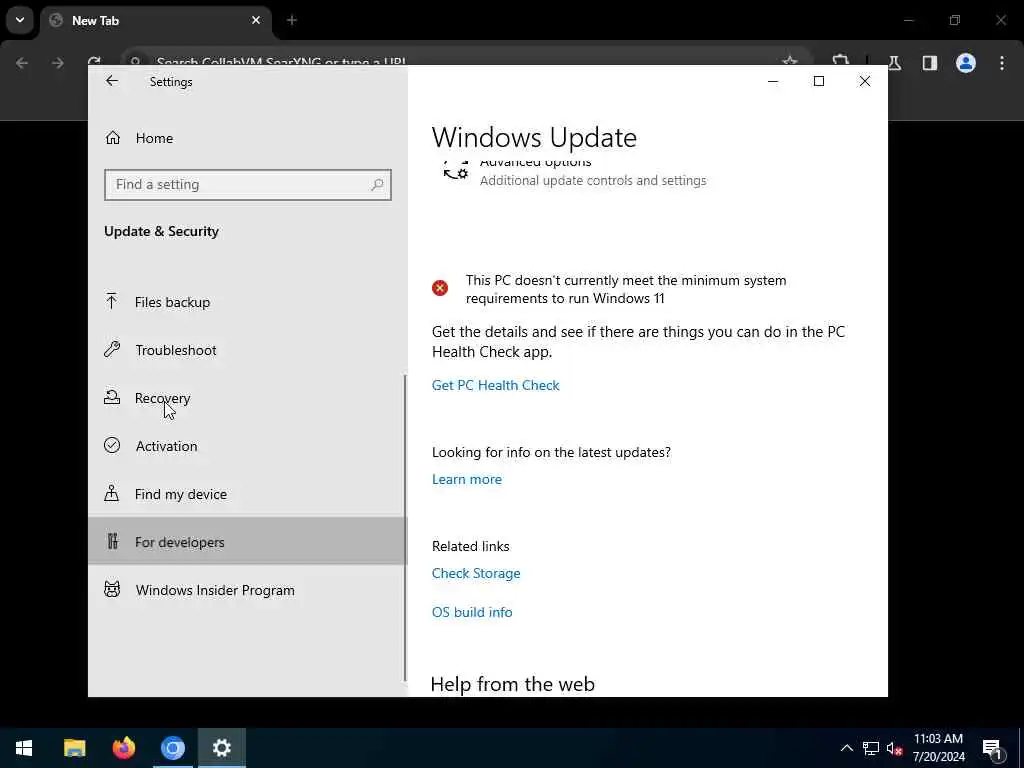Click the muted volume tray icon

pyautogui.click(x=895, y=748)
